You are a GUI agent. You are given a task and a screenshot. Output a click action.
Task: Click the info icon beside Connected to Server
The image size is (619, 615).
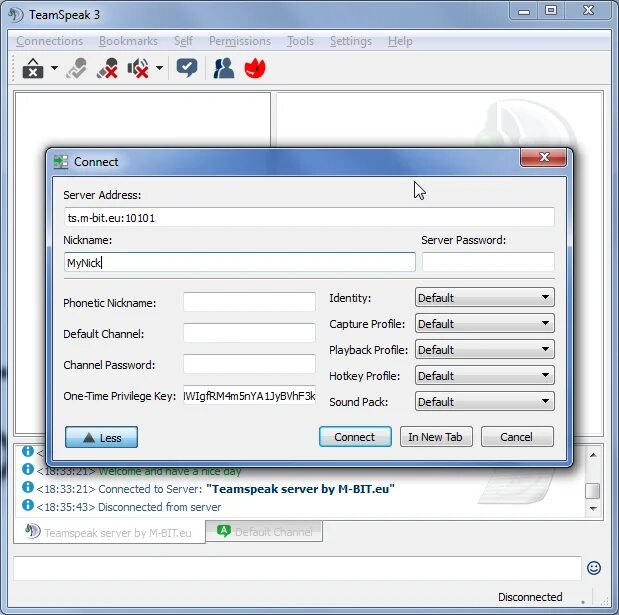pyautogui.click(x=28, y=487)
